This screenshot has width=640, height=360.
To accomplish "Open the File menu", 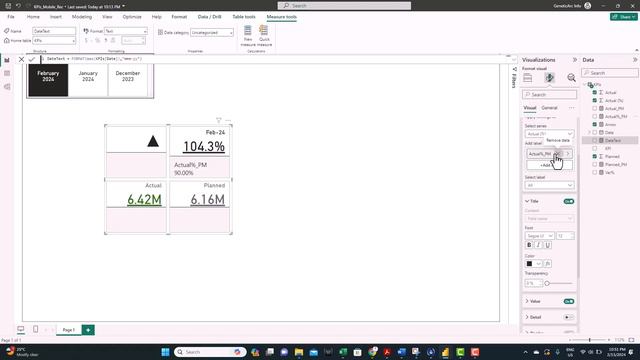I will pyautogui.click(x=11, y=17).
